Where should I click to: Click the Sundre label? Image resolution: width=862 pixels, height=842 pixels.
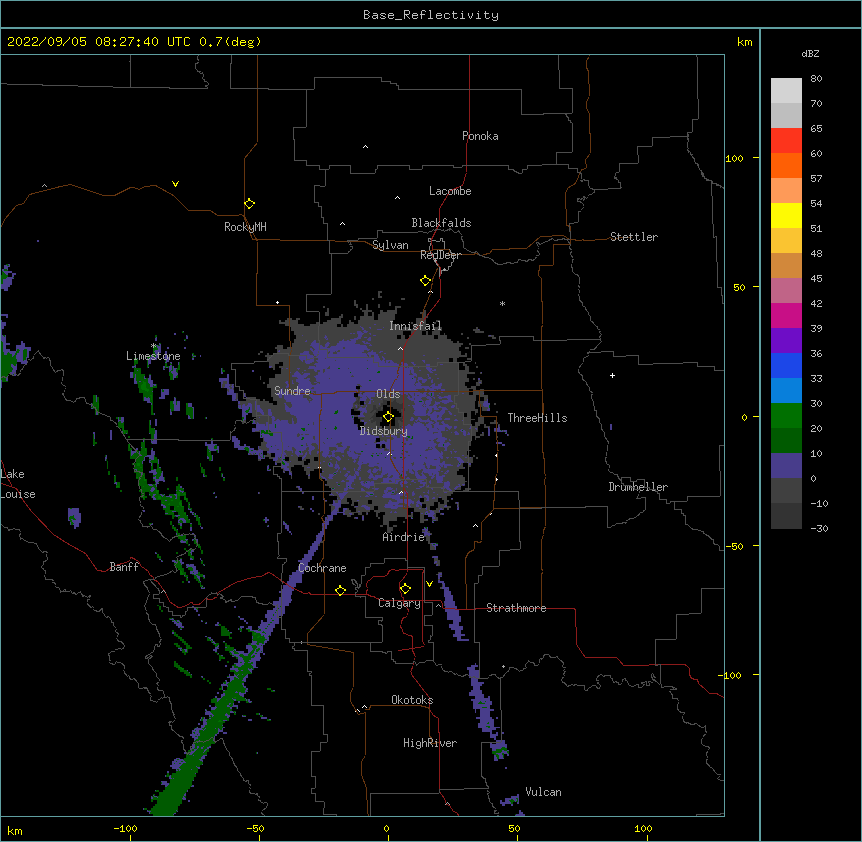tap(292, 391)
